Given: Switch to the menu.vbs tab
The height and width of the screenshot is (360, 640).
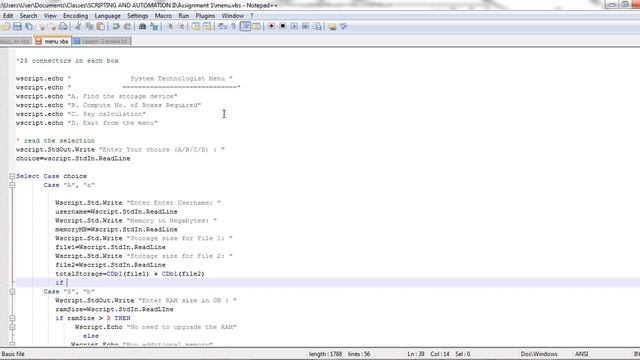Looking at the screenshot, I should pos(52,41).
